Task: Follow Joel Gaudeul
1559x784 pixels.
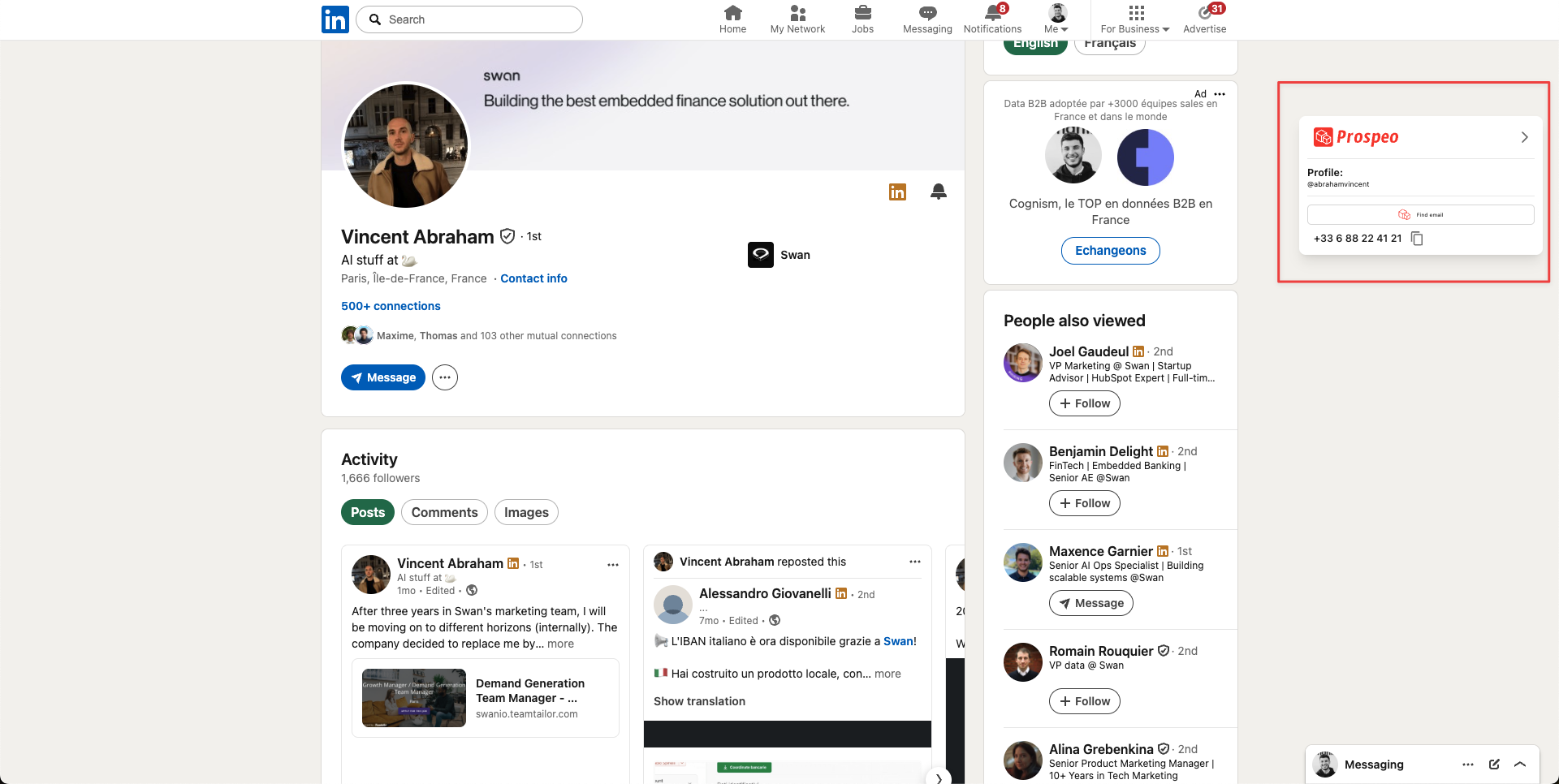Action: pyautogui.click(x=1084, y=403)
